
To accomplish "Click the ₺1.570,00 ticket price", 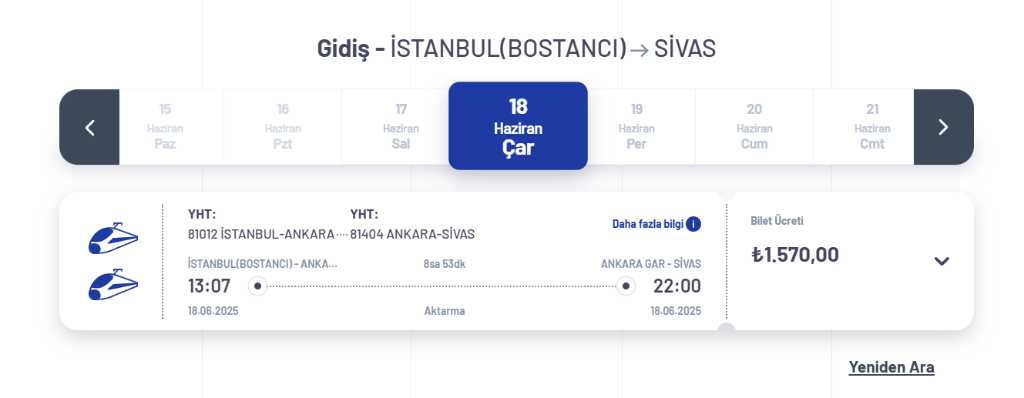I will click(x=795, y=254).
